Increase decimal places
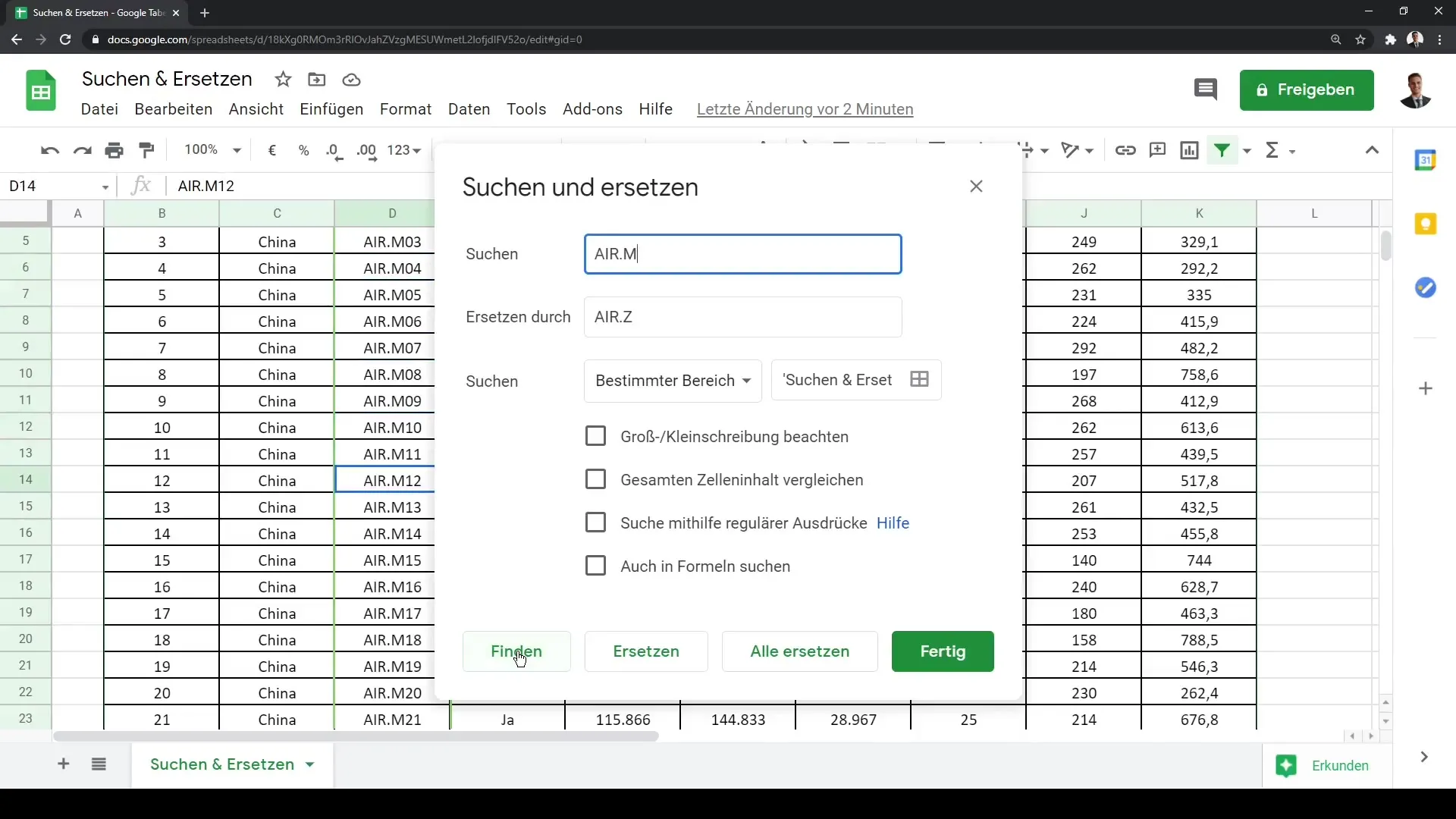 367,150
